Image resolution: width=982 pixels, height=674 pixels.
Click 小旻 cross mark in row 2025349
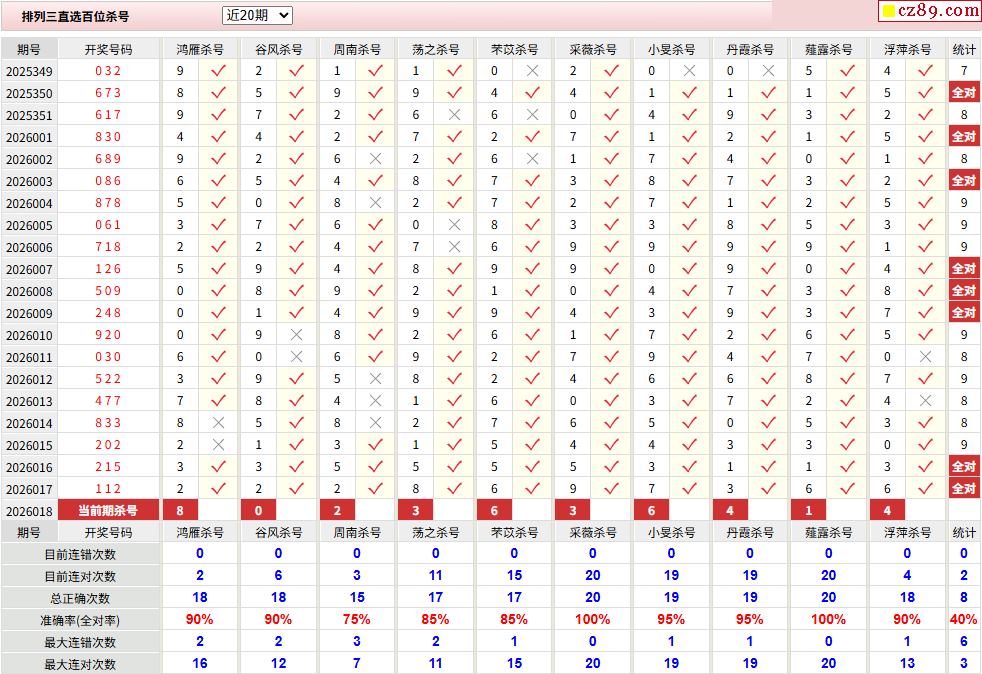(x=690, y=71)
